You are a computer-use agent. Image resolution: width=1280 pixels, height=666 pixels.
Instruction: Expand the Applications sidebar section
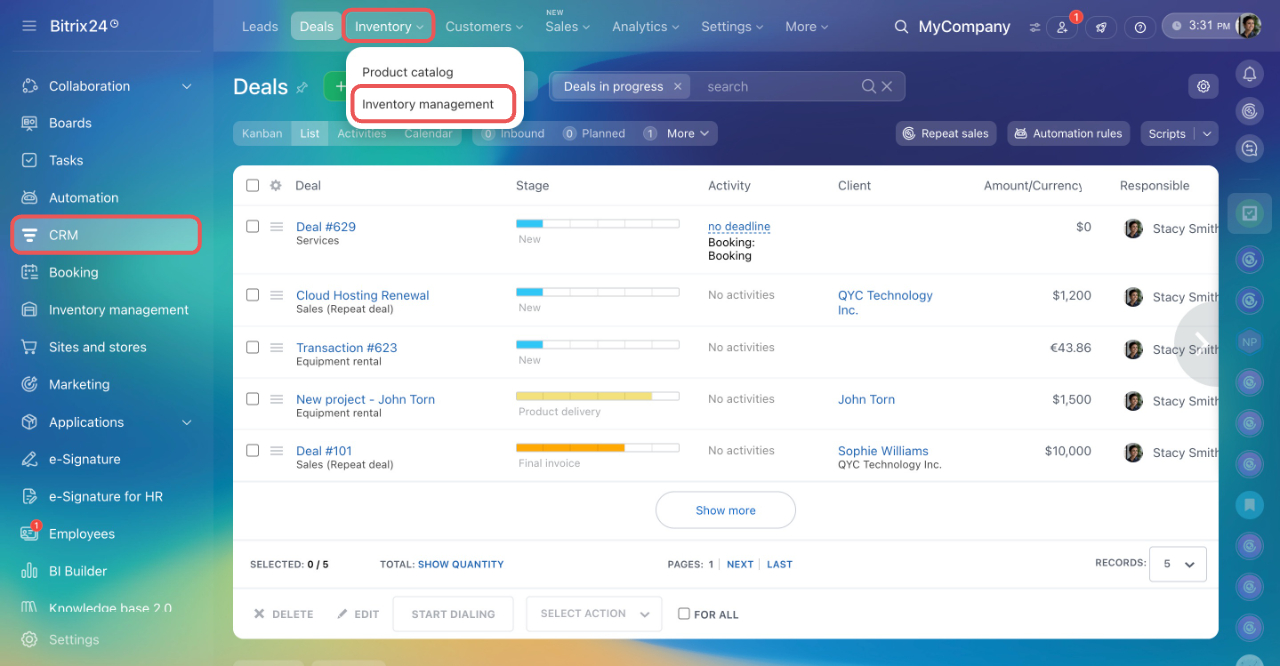tap(187, 423)
